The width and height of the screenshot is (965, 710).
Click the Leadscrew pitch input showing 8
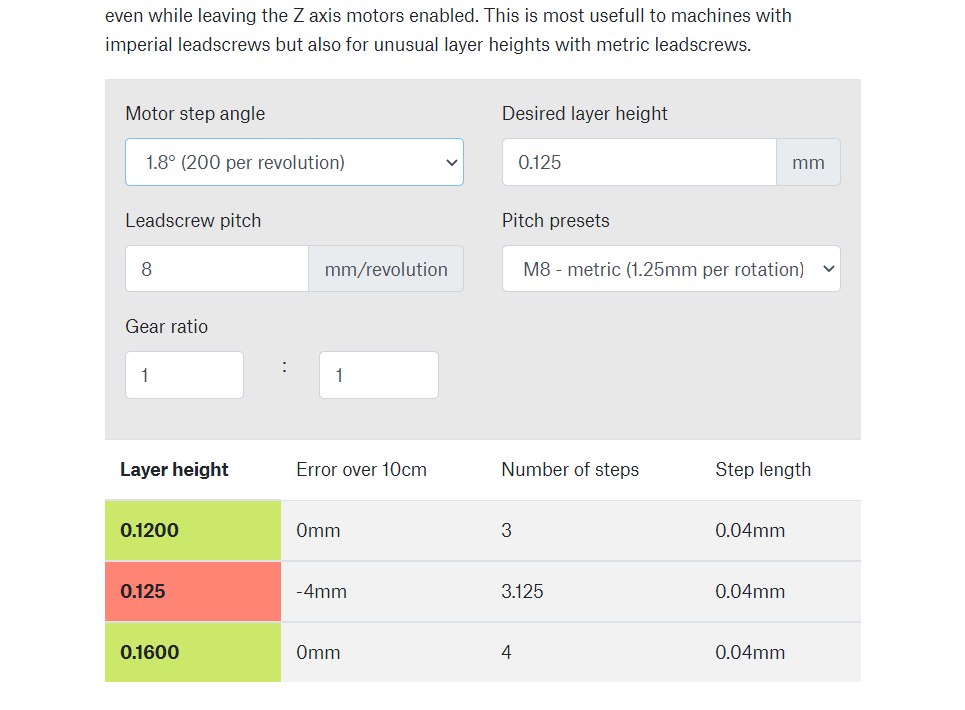point(217,269)
